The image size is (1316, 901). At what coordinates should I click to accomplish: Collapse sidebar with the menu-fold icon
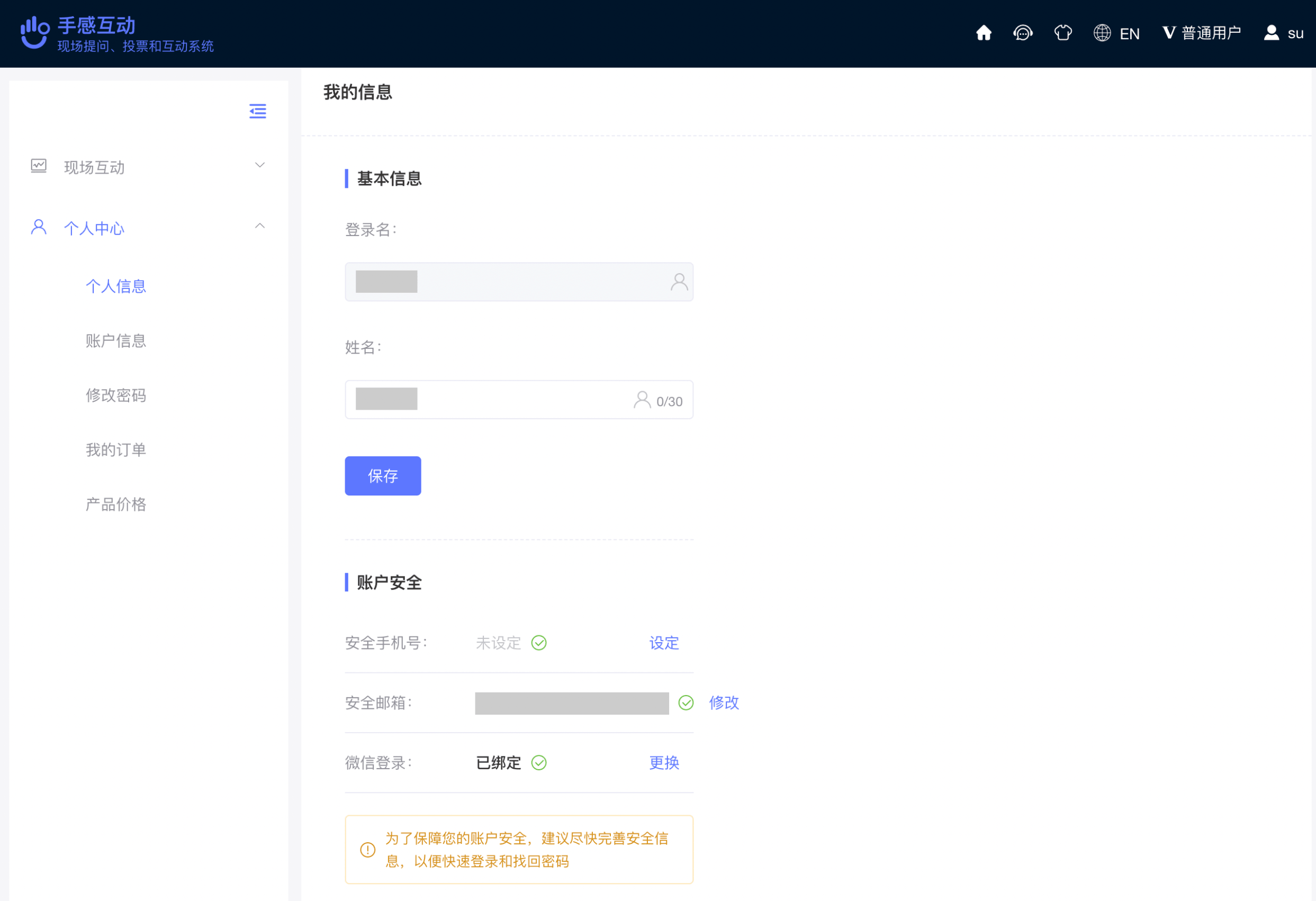258,111
